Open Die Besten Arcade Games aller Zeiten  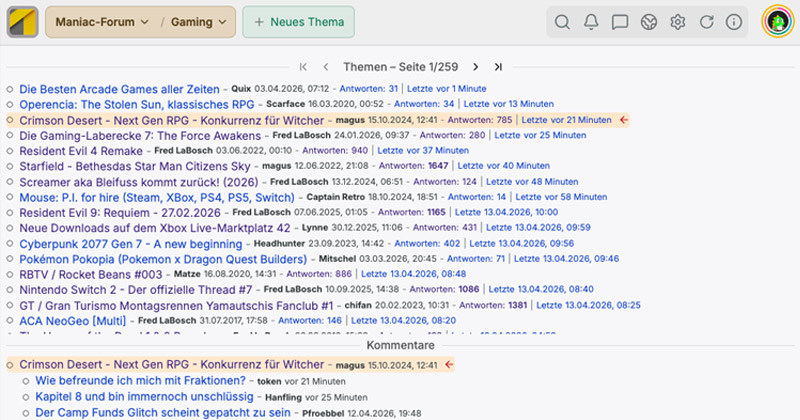119,89
